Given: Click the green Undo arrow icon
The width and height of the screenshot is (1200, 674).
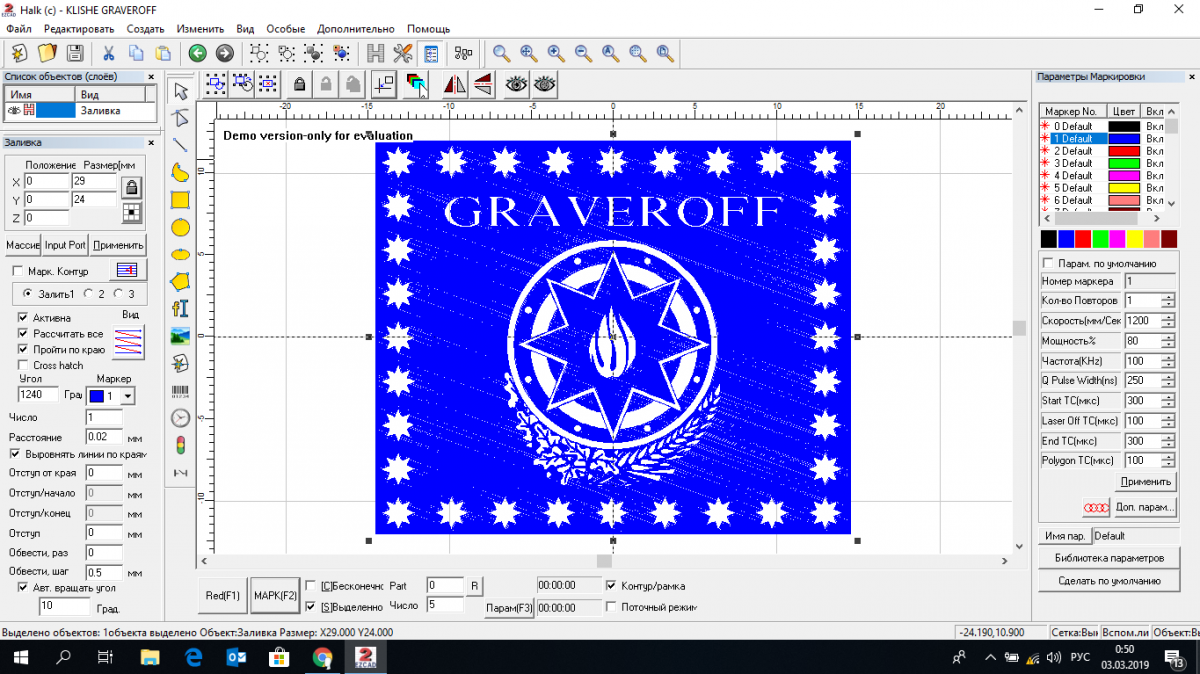Looking at the screenshot, I should [x=197, y=53].
